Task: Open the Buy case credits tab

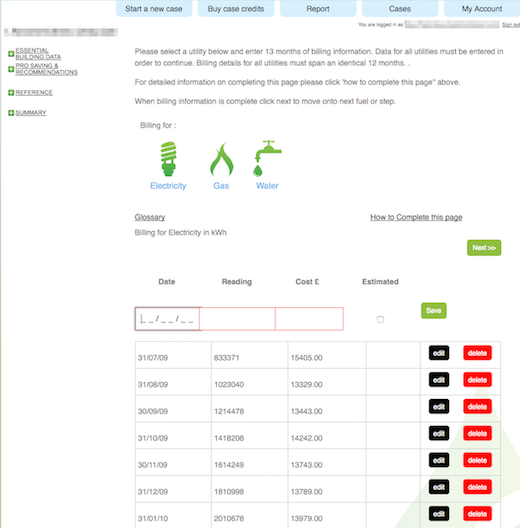Action: click(x=236, y=8)
